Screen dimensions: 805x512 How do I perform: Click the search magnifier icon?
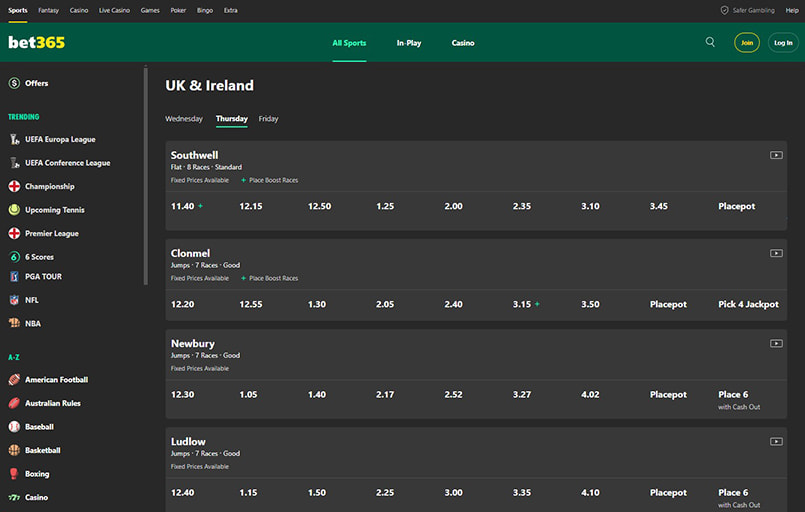710,42
